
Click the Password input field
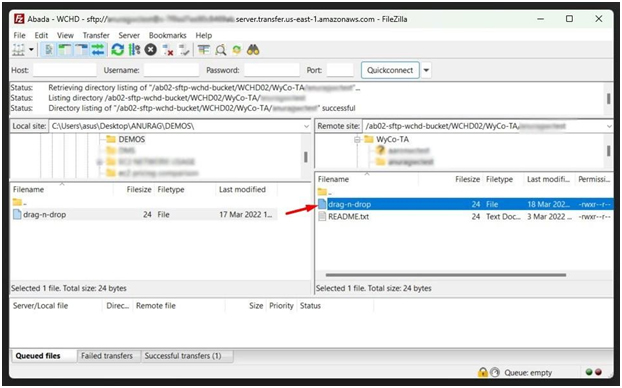coord(272,70)
